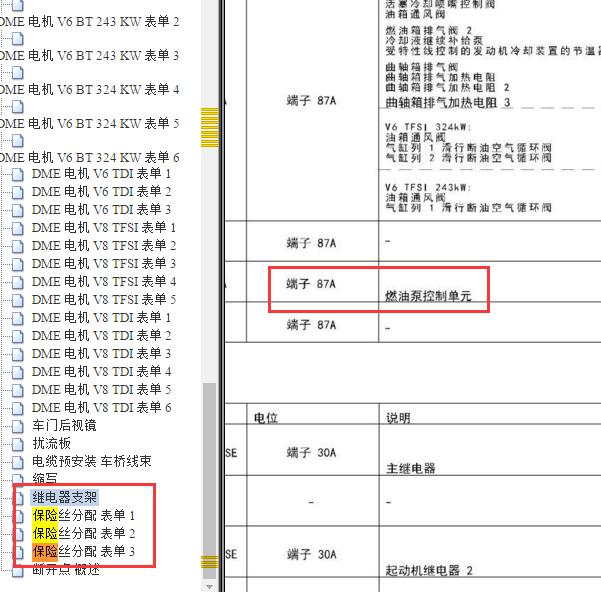Screen dimensions: 601x592
Task: Click document icon beside DME 电机 V8 TDI 表单 6
Action: pos(18,408)
